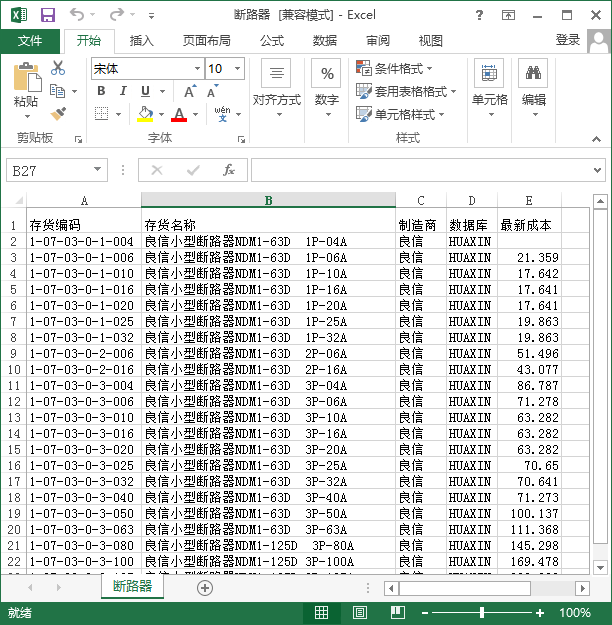
Task: Apply red font color A
Action: click(x=179, y=114)
